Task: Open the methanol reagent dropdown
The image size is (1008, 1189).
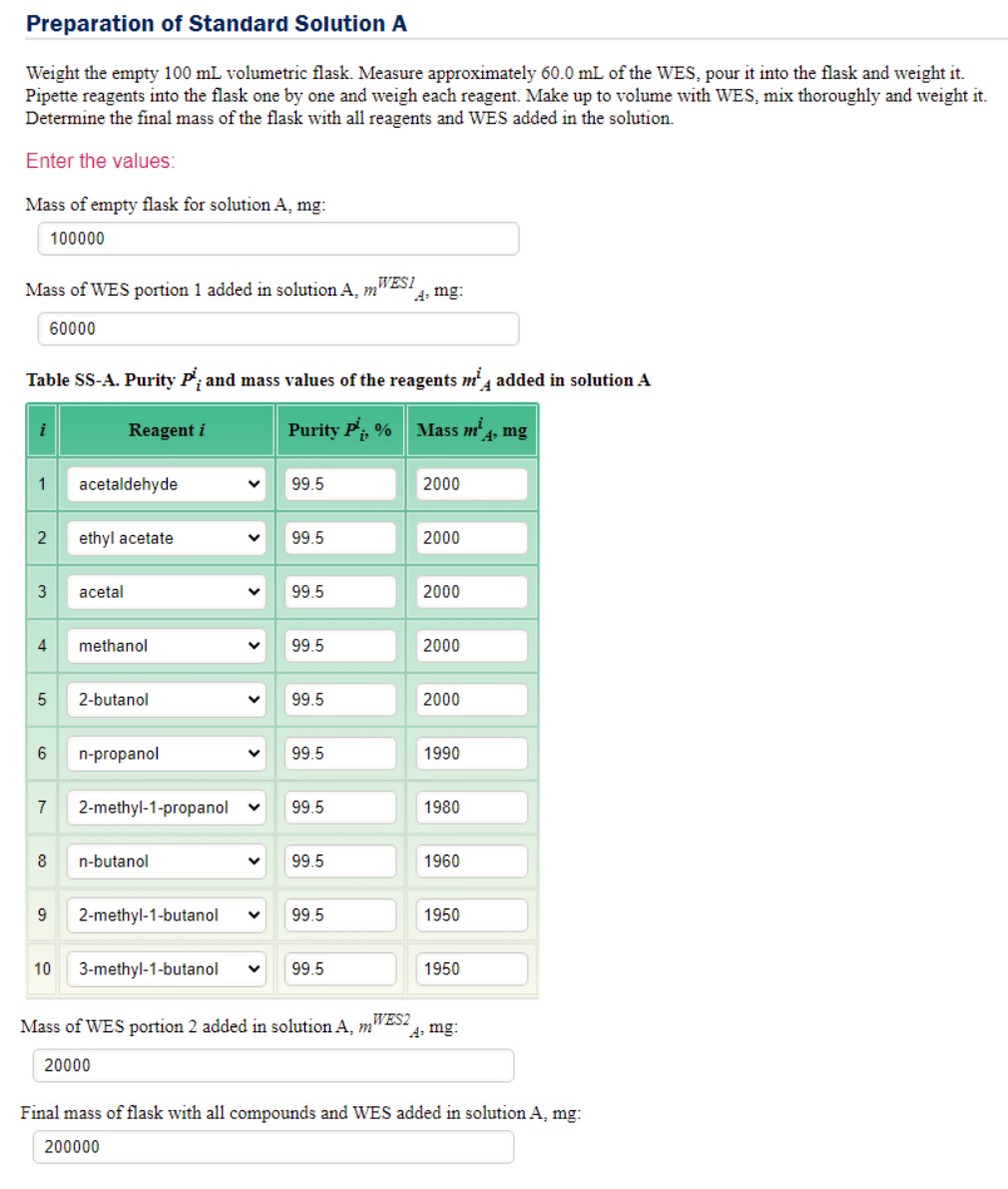Action: tap(166, 646)
